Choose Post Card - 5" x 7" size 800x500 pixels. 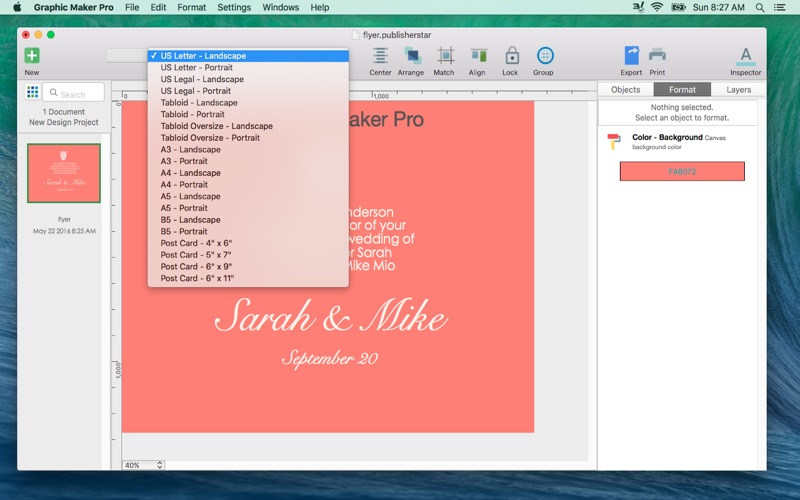tap(248, 255)
